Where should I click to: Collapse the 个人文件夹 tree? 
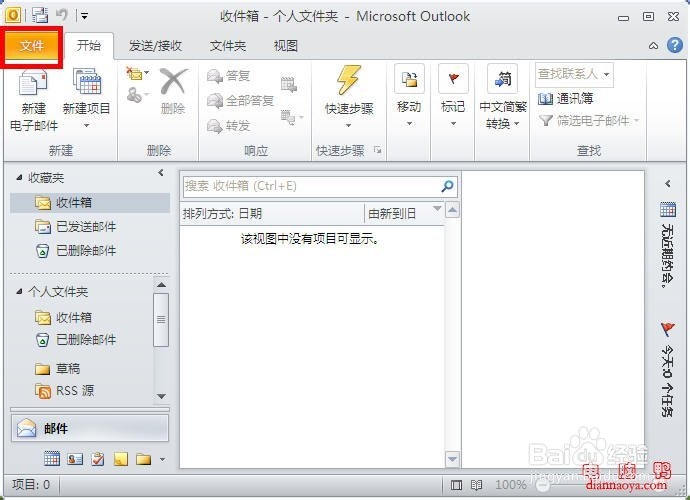[x=19, y=291]
